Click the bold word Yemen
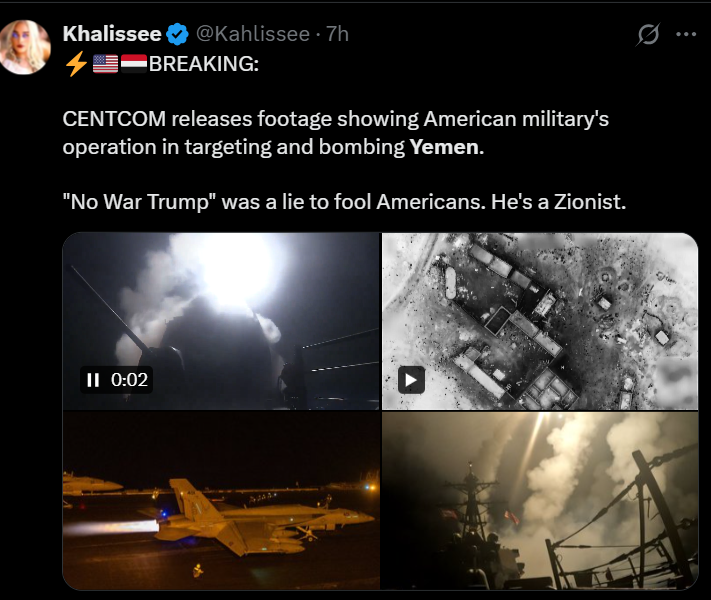The width and height of the screenshot is (711, 600). pos(446,146)
